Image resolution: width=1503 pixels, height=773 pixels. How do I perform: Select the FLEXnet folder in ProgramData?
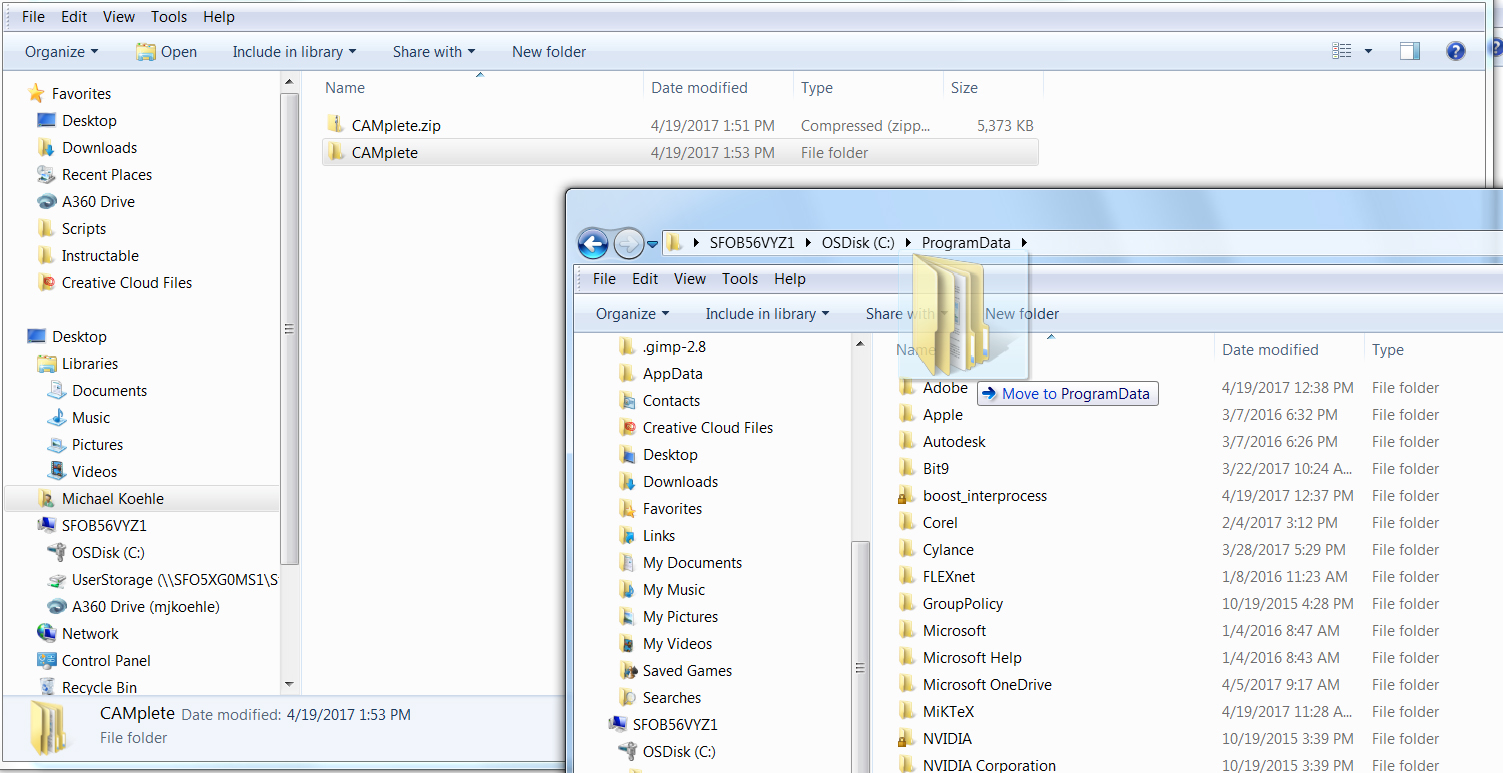(x=949, y=576)
